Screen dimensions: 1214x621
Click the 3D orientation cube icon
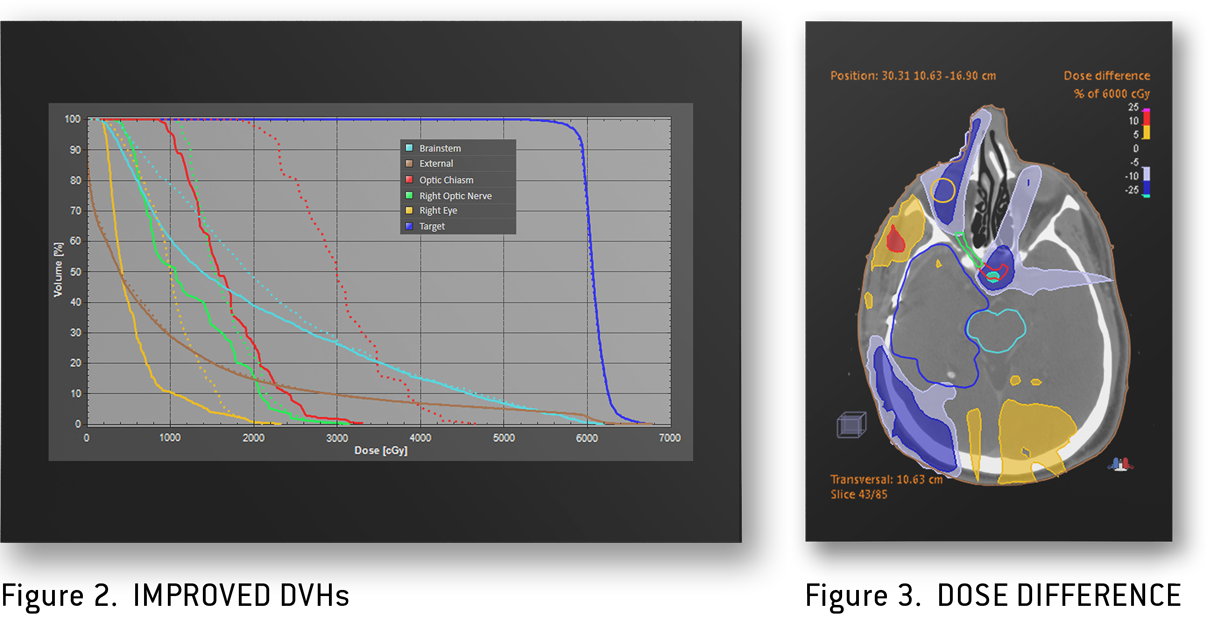coord(849,426)
